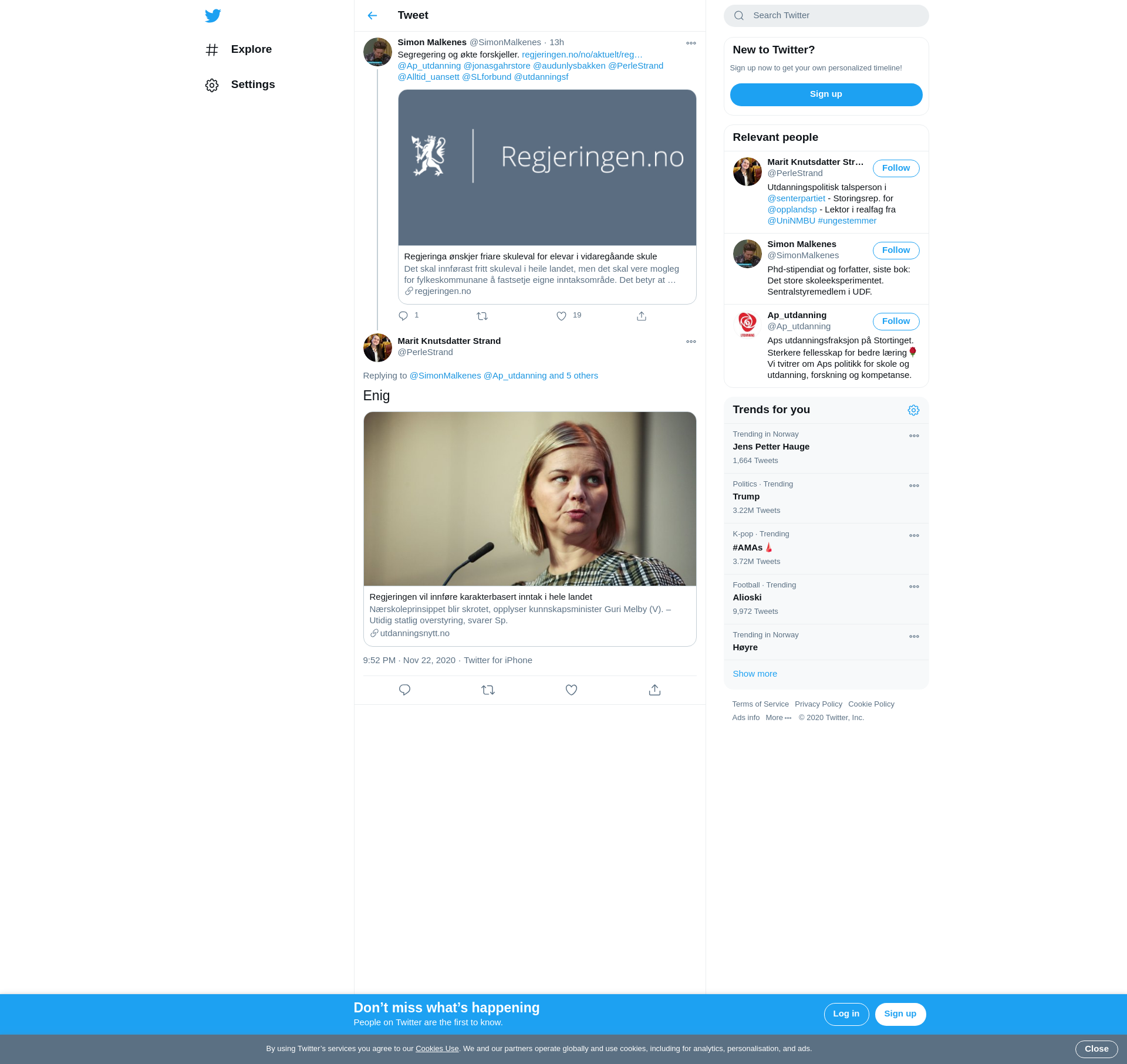Reply to Marit Knutsdatter Strand's tweet
This screenshot has height=1064, width=1127.
(x=404, y=690)
